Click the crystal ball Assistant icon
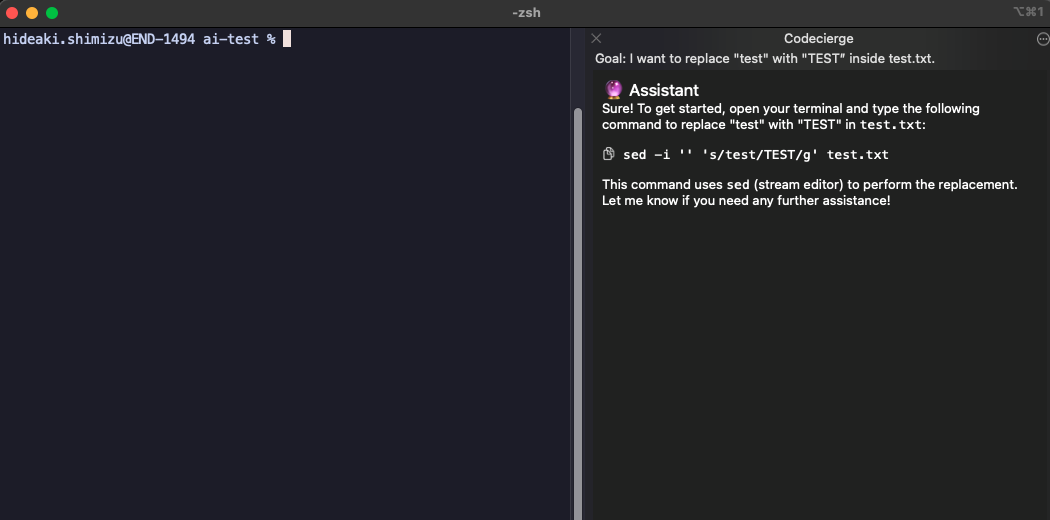The height and width of the screenshot is (520, 1050). [x=614, y=90]
